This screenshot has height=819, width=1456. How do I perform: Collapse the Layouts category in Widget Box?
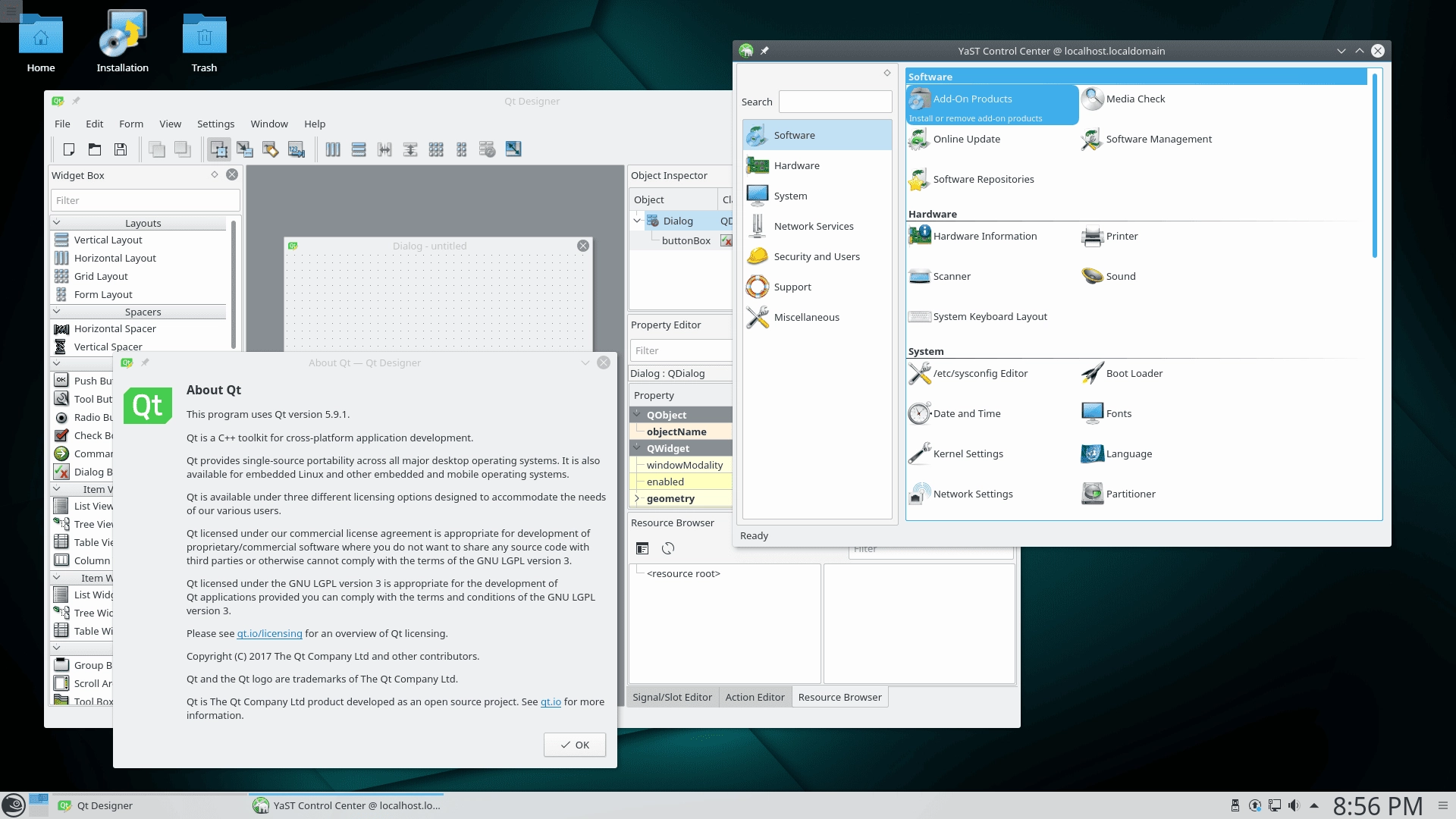pos(56,223)
